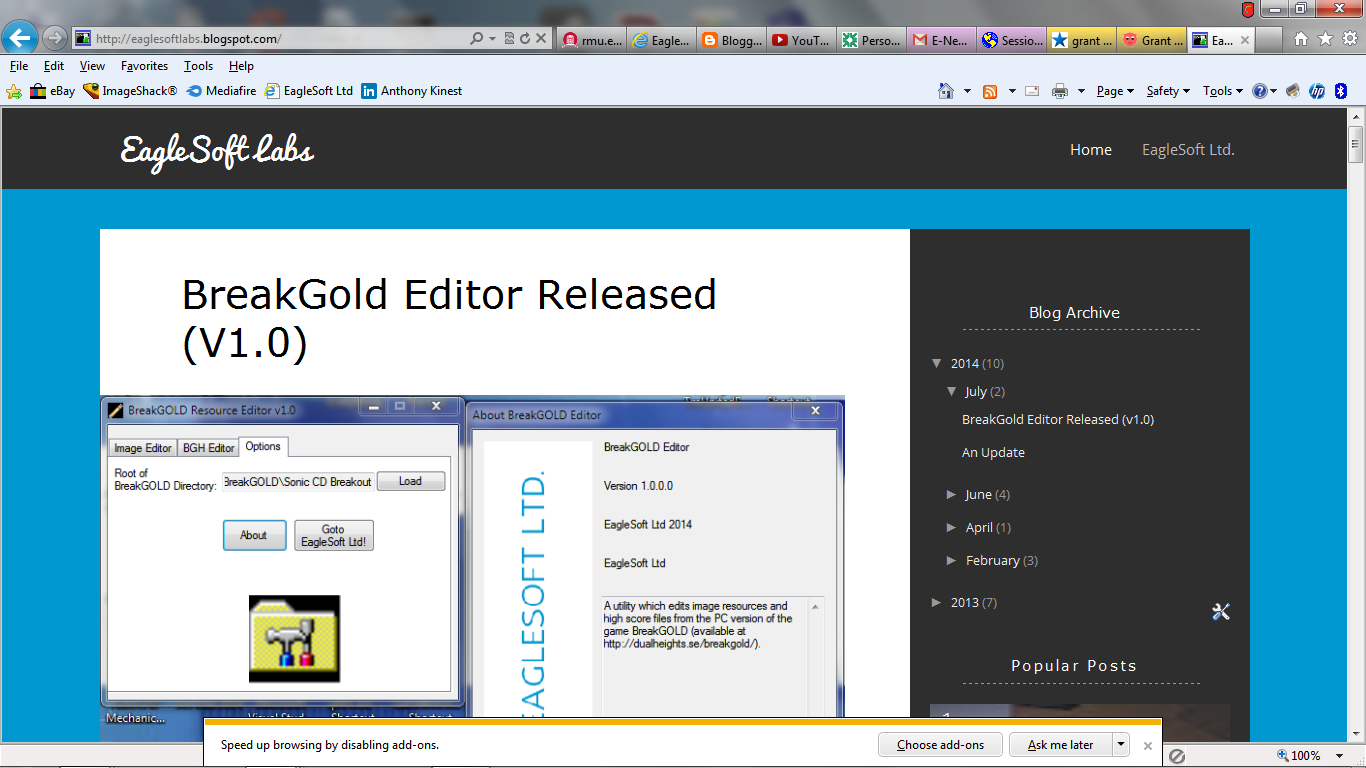Open the Page dropdown in command bar
The width and height of the screenshot is (1366, 768).
click(1115, 91)
